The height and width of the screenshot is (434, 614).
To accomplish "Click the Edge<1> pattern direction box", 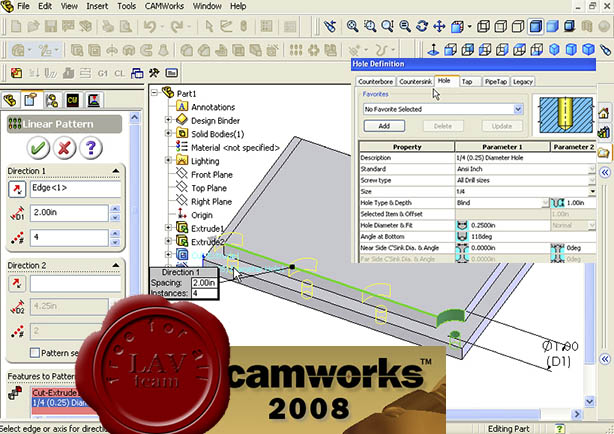I will pos(76,188).
